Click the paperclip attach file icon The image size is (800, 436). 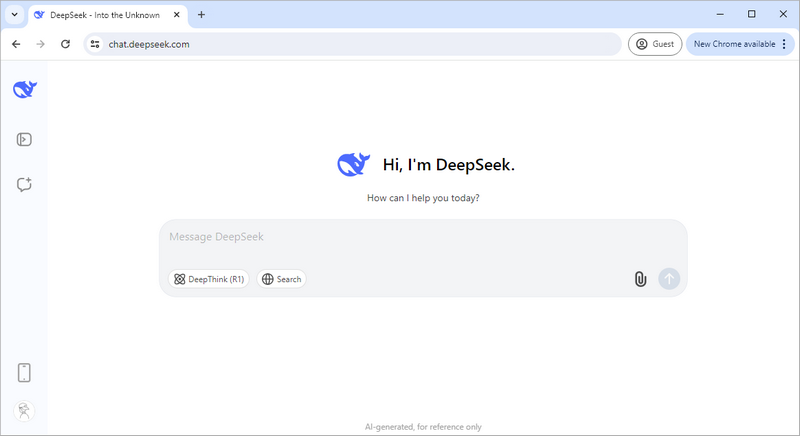[640, 279]
